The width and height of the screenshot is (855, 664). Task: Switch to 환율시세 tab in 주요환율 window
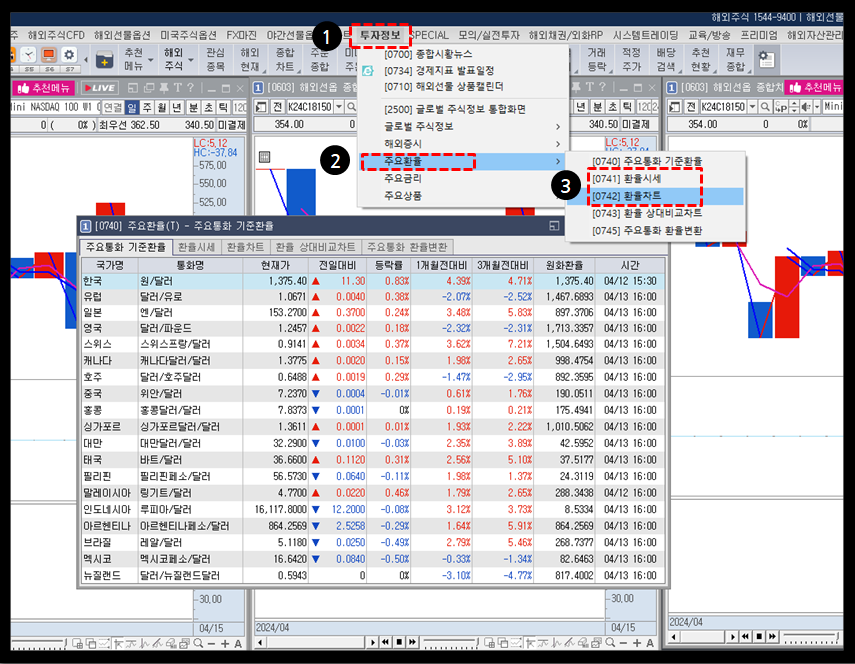[196, 247]
